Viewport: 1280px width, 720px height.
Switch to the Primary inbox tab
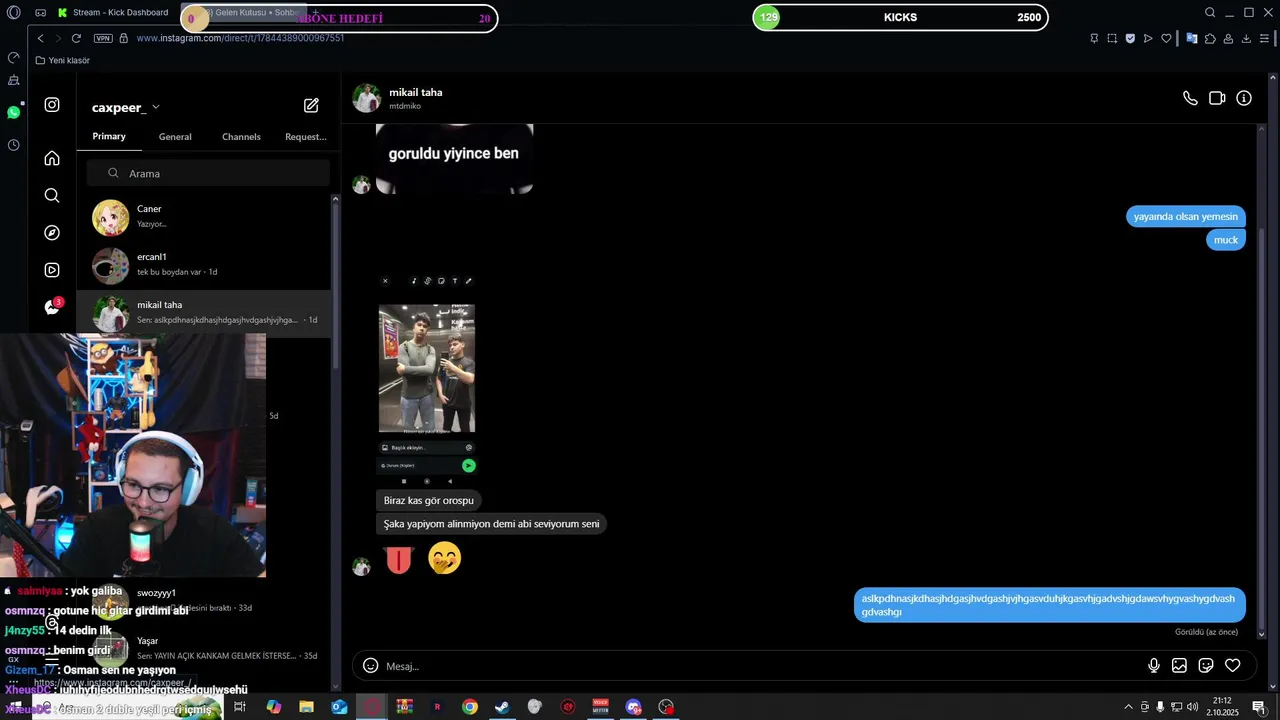click(x=109, y=136)
